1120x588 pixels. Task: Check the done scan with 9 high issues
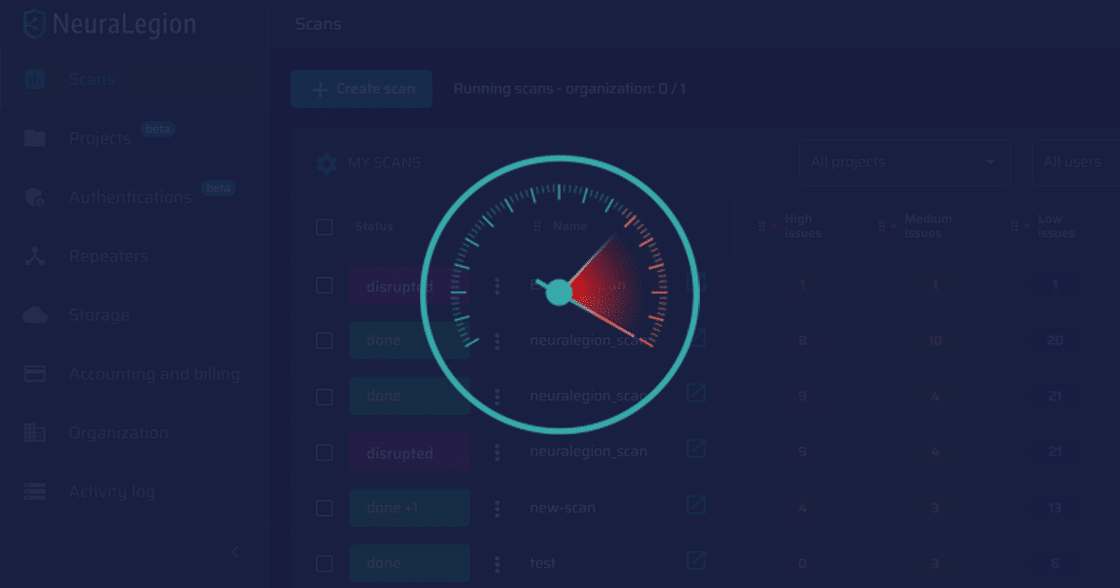pos(324,397)
